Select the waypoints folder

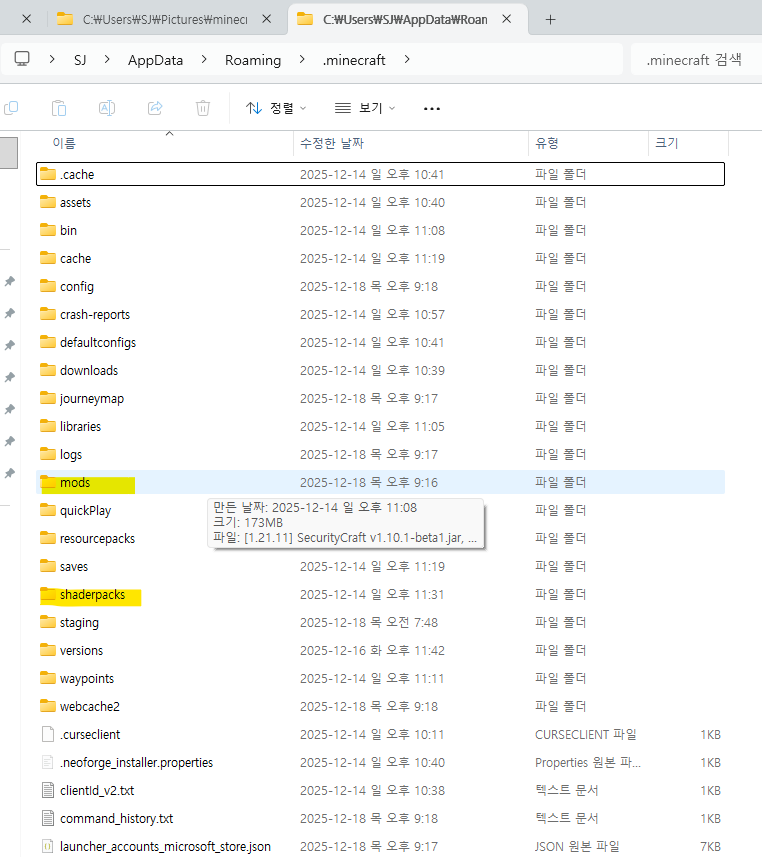(380, 678)
